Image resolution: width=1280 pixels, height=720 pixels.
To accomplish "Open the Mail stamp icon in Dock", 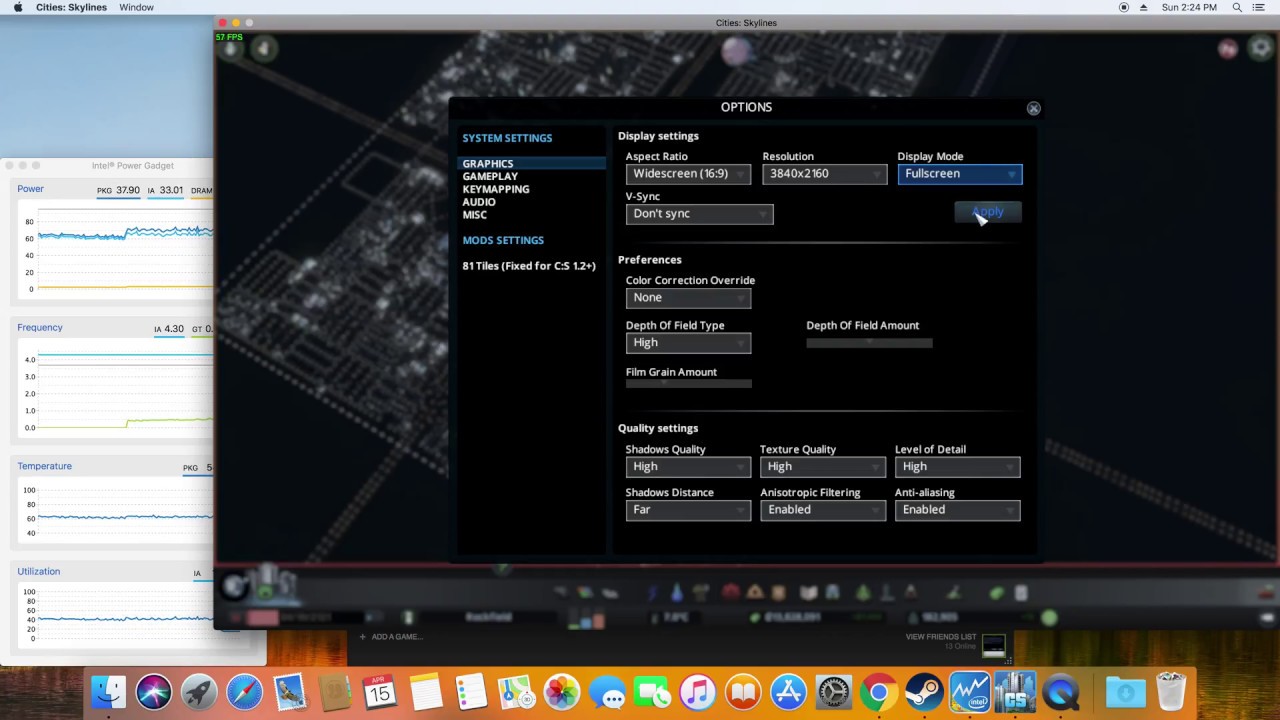I will (290, 692).
